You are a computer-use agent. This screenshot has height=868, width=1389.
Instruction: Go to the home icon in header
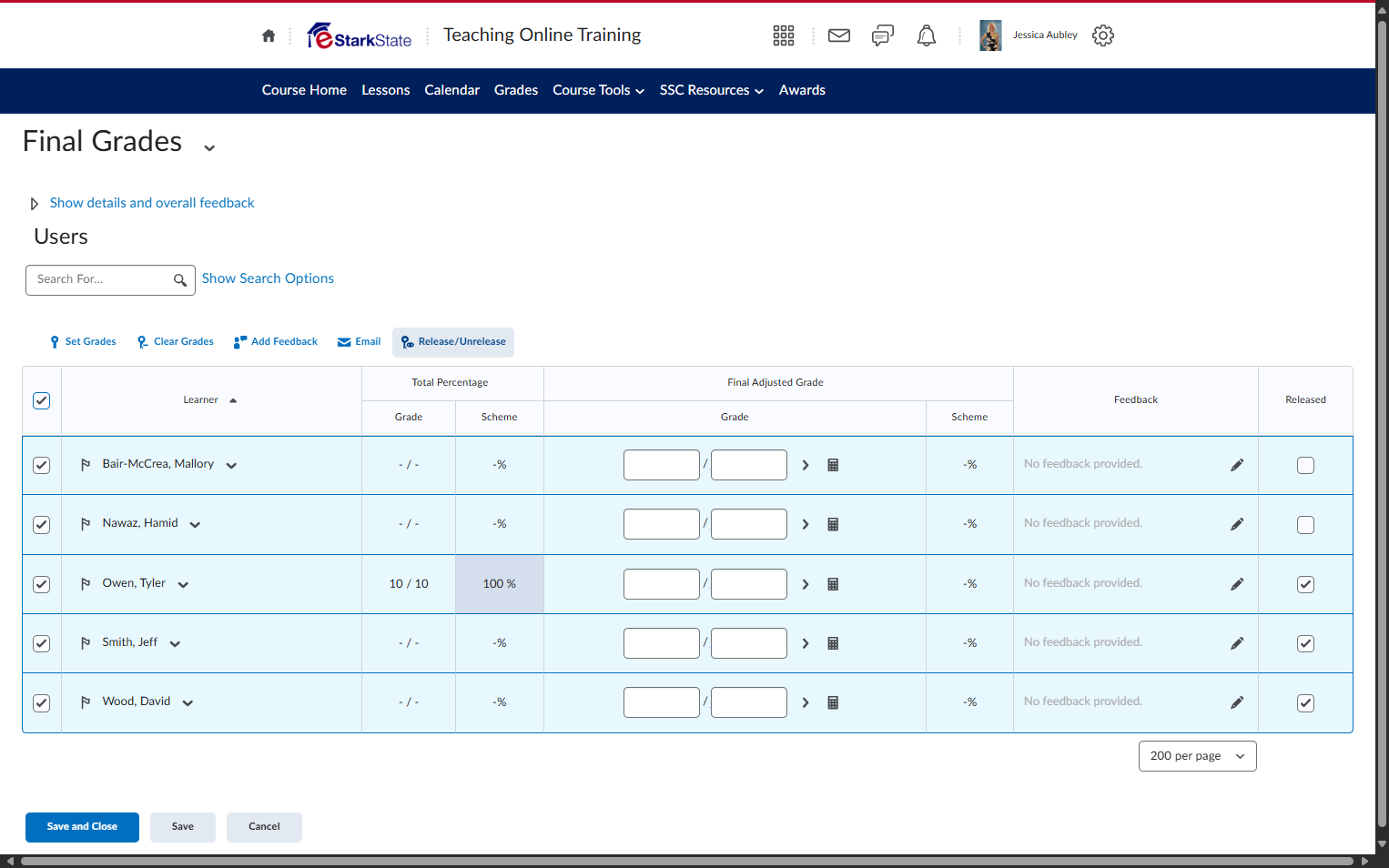pos(269,35)
